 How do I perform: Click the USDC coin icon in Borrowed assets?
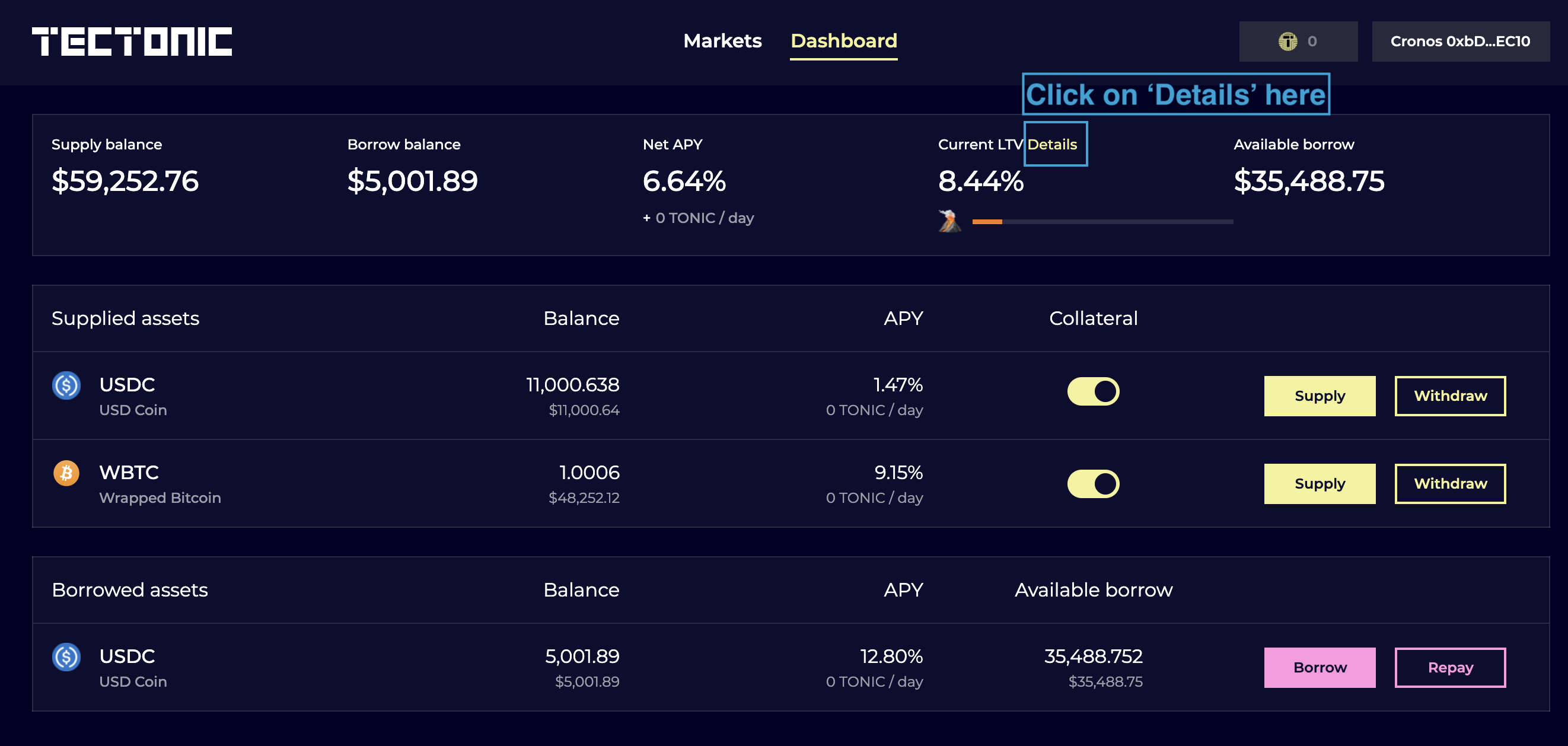click(x=66, y=656)
